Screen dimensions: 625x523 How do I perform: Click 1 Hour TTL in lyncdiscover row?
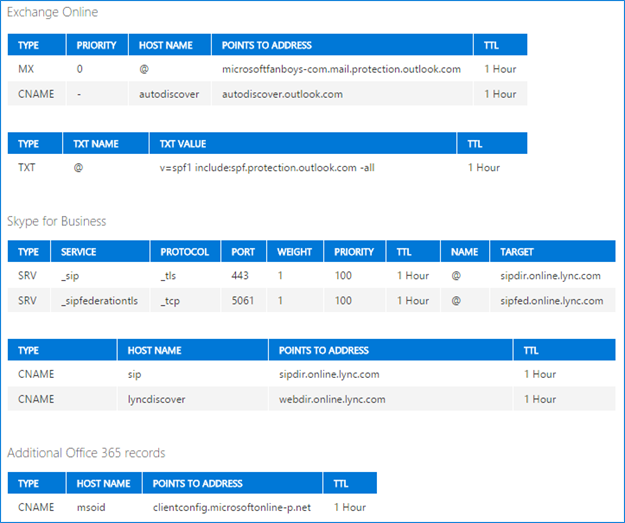[540, 399]
